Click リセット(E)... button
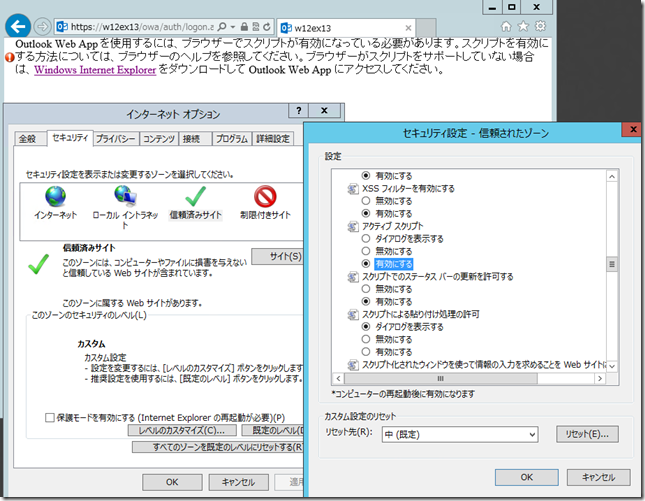 point(587,434)
